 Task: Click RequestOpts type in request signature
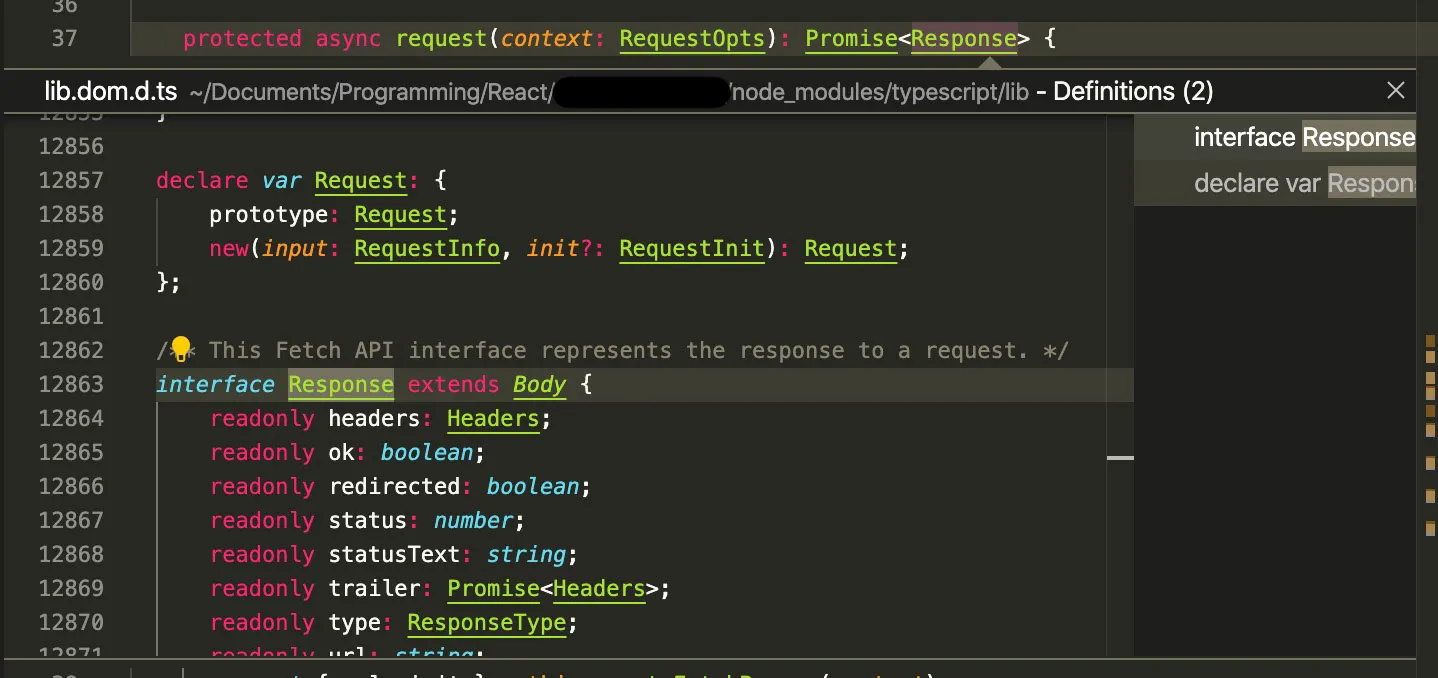coord(692,39)
